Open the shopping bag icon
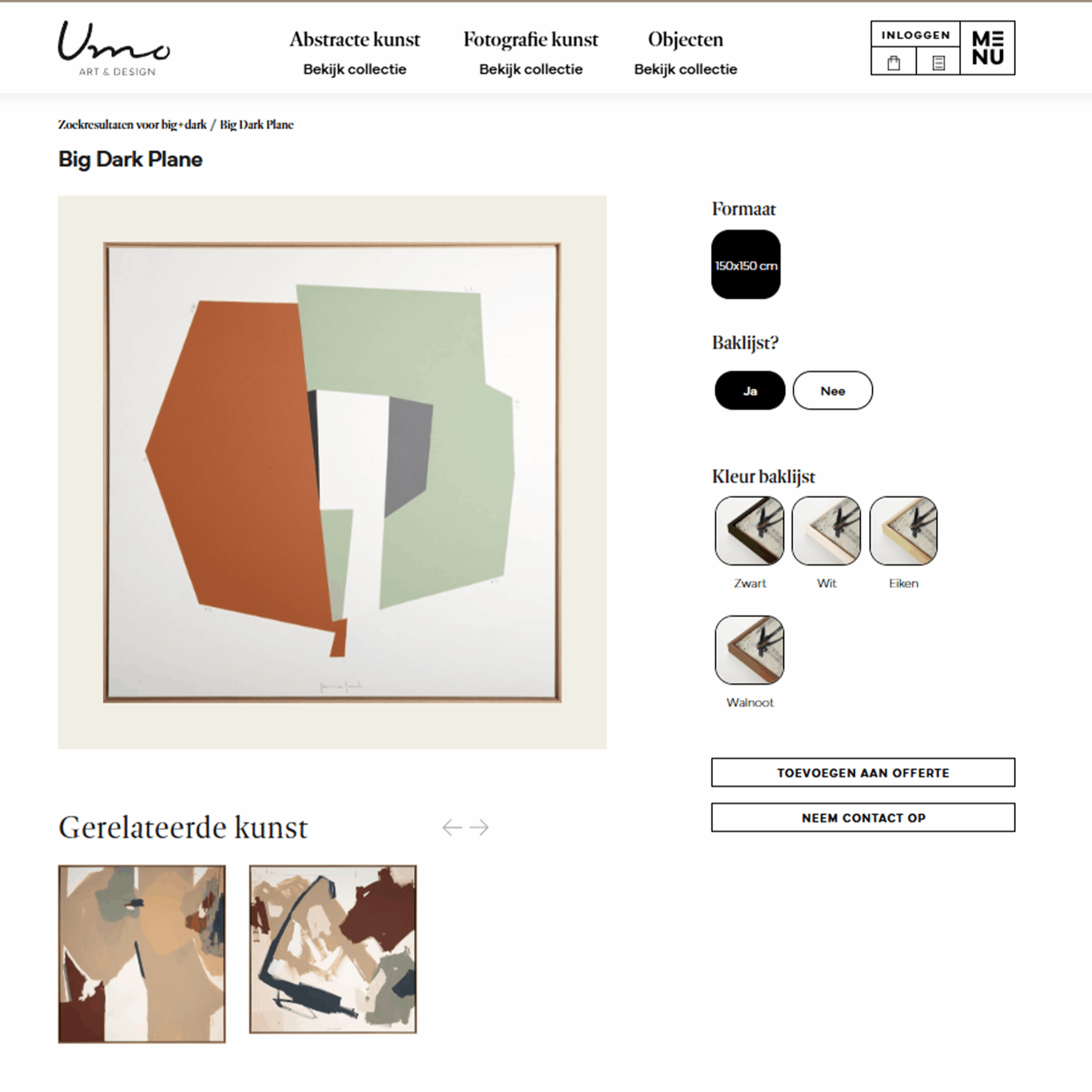 click(894, 62)
